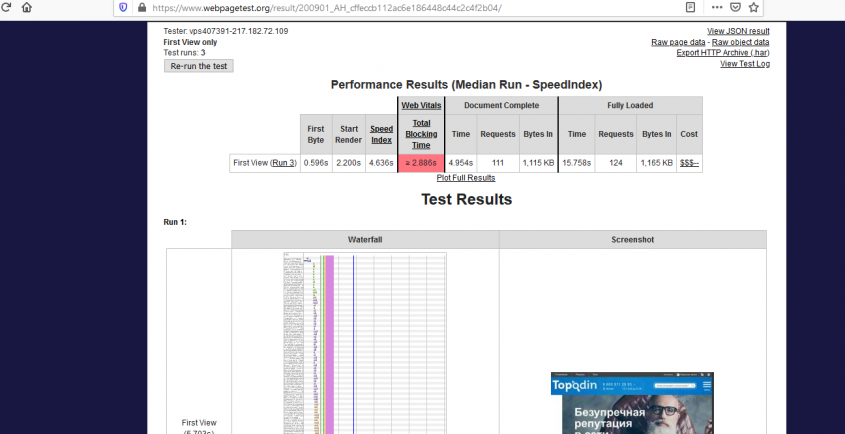
Task: Show site security info via the padlock
Action: pos(140,7)
